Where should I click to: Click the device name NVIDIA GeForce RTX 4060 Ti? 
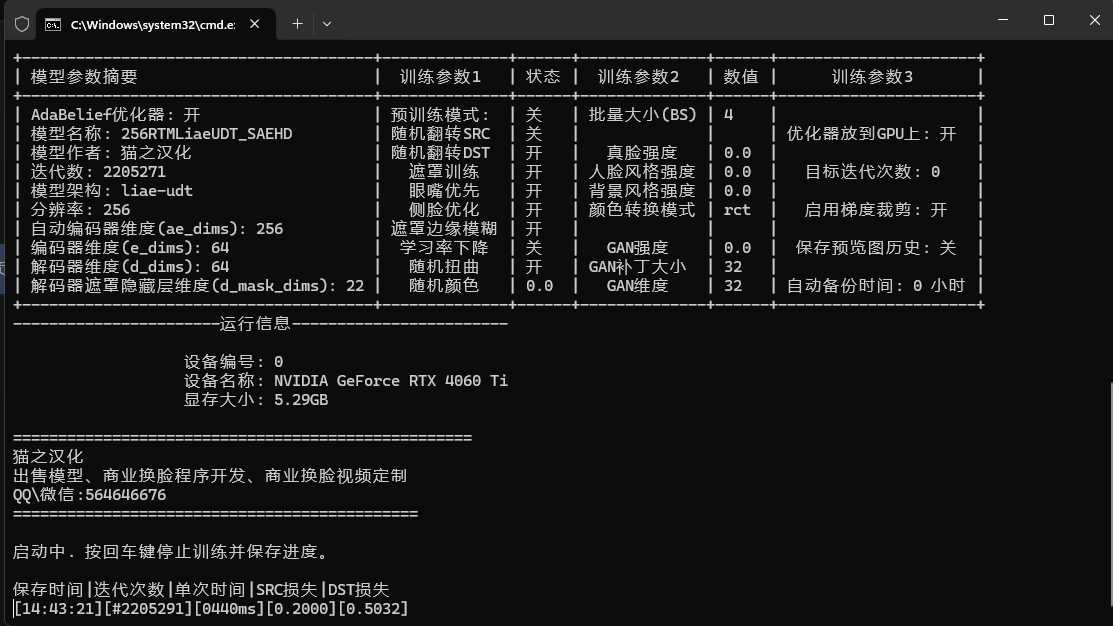click(391, 381)
